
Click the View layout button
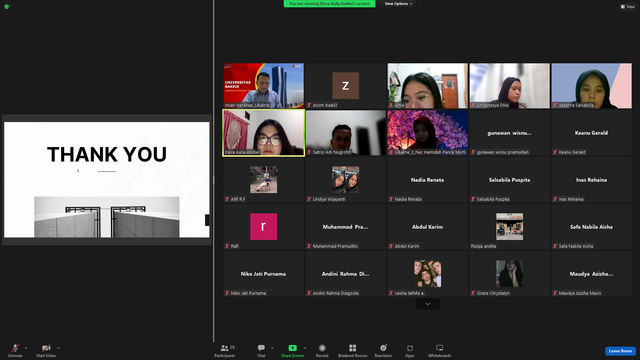click(x=628, y=7)
